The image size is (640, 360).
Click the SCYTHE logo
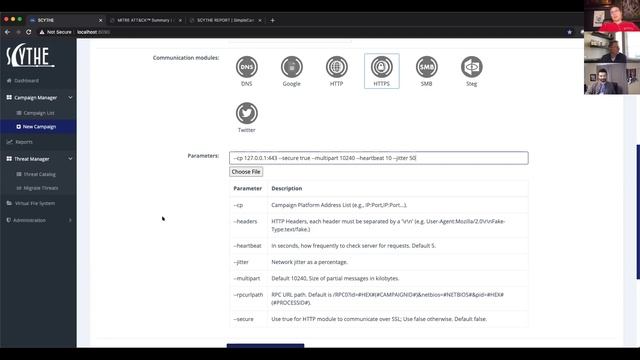[x=30, y=55]
